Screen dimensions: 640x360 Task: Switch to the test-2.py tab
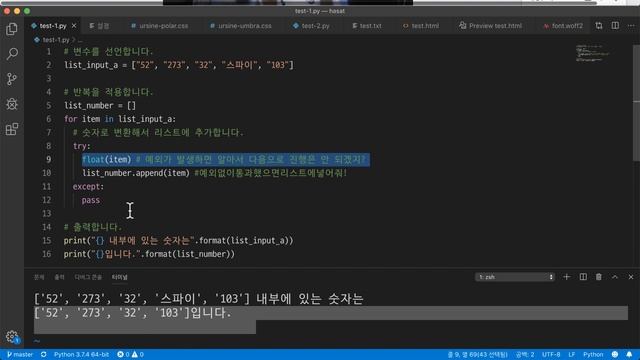click(311, 26)
